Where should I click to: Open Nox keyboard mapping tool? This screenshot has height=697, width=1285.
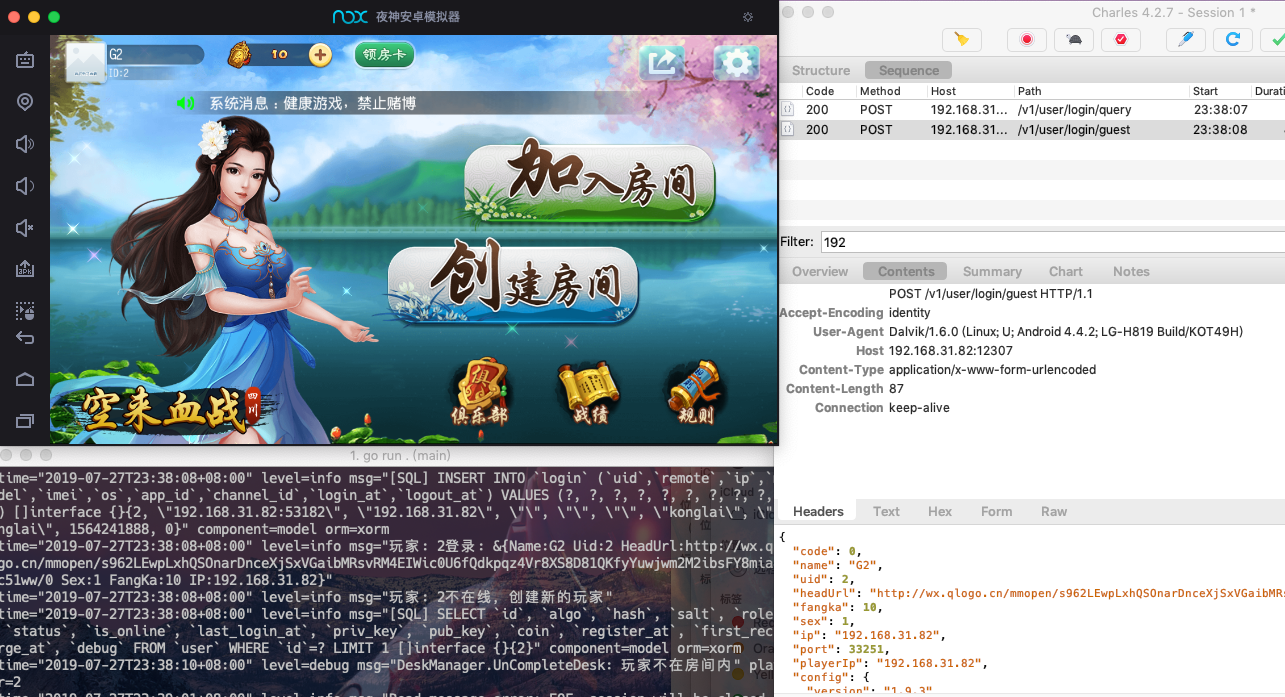tap(25, 61)
